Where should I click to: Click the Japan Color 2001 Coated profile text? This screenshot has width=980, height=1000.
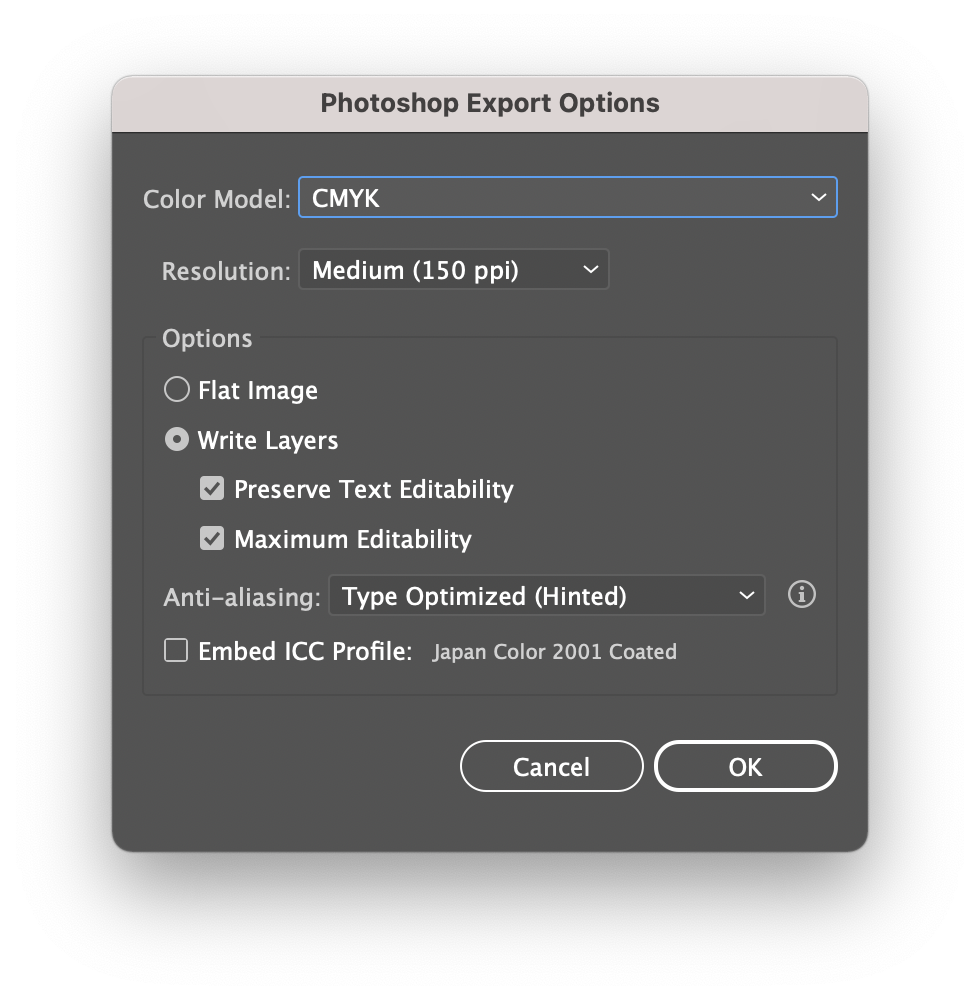554,652
